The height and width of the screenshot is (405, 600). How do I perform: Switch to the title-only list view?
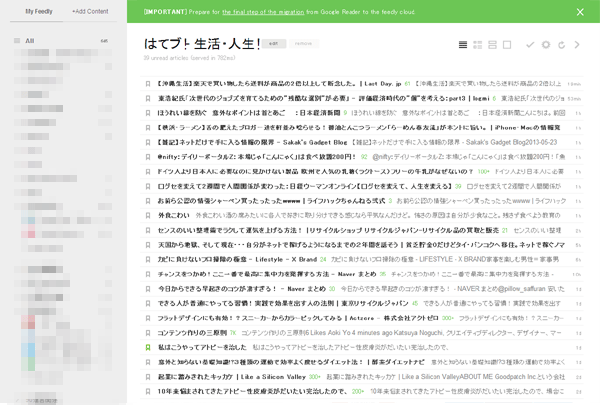[463, 45]
